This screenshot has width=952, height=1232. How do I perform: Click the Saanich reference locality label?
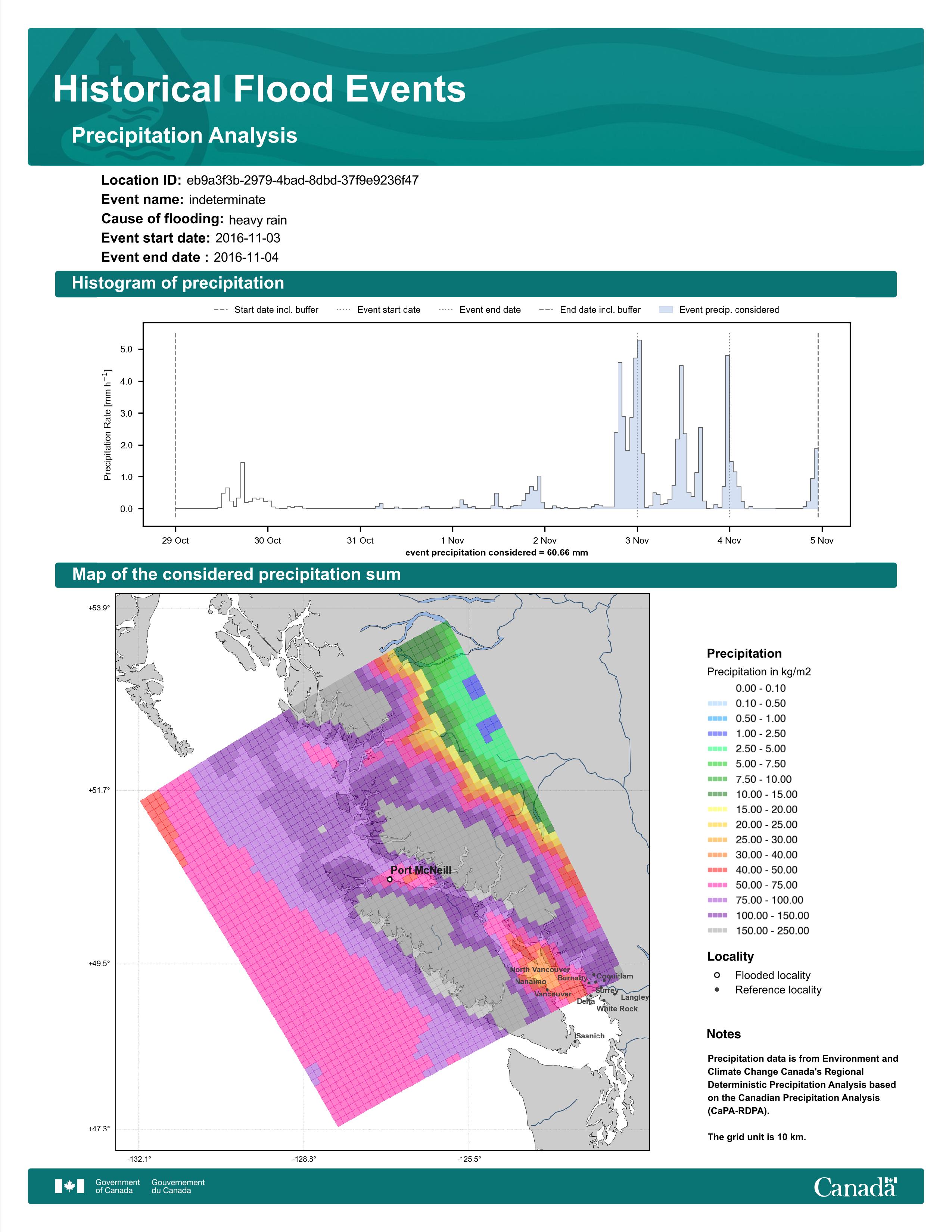(x=590, y=1036)
